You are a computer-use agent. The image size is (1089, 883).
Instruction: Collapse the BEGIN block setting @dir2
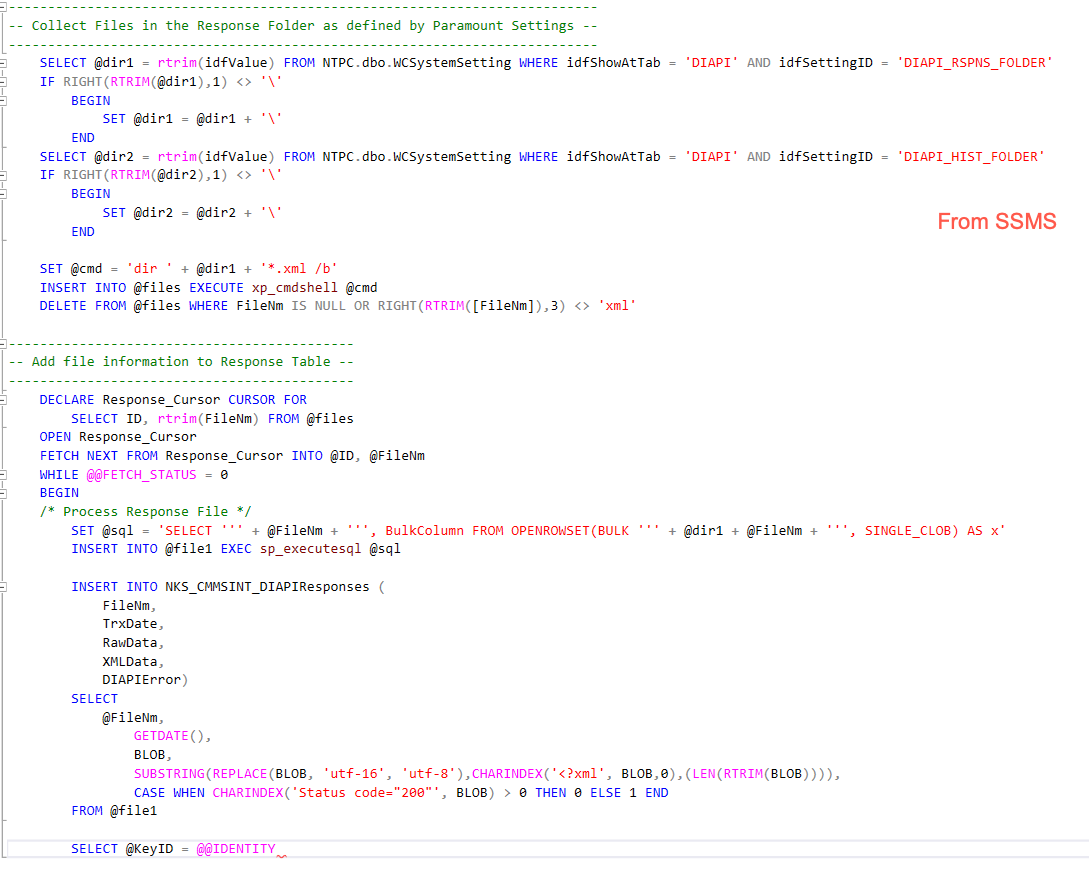3,194
